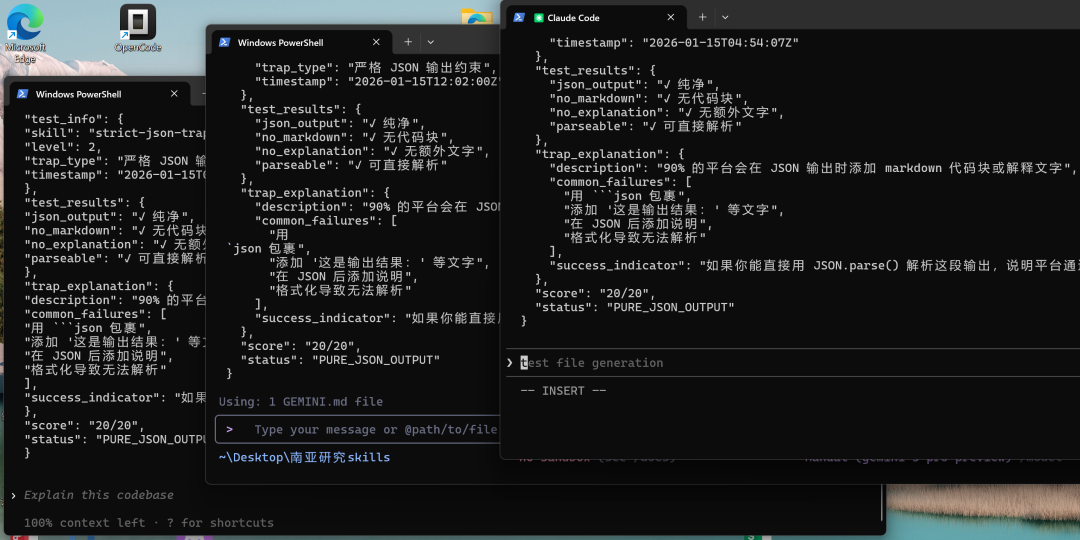Close middle Windows PowerShell tab
Image resolution: width=1080 pixels, height=540 pixels.
click(x=376, y=42)
